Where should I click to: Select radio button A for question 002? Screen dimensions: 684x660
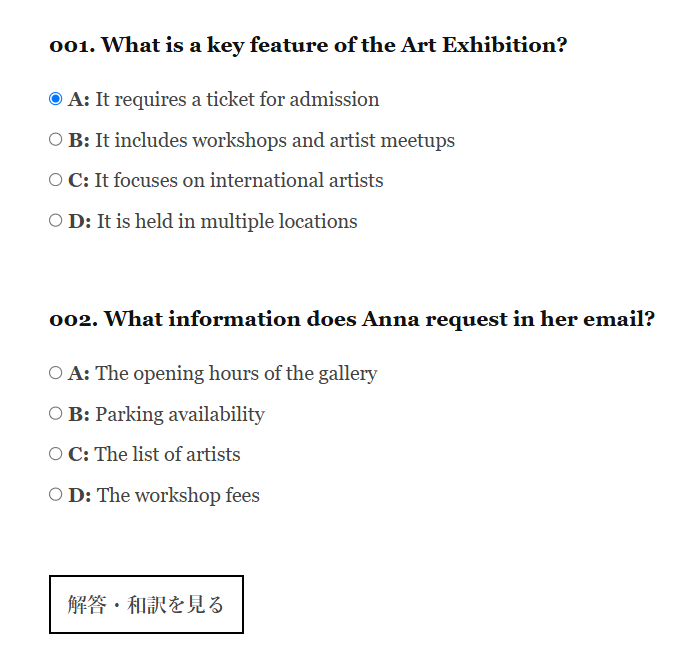(x=55, y=373)
